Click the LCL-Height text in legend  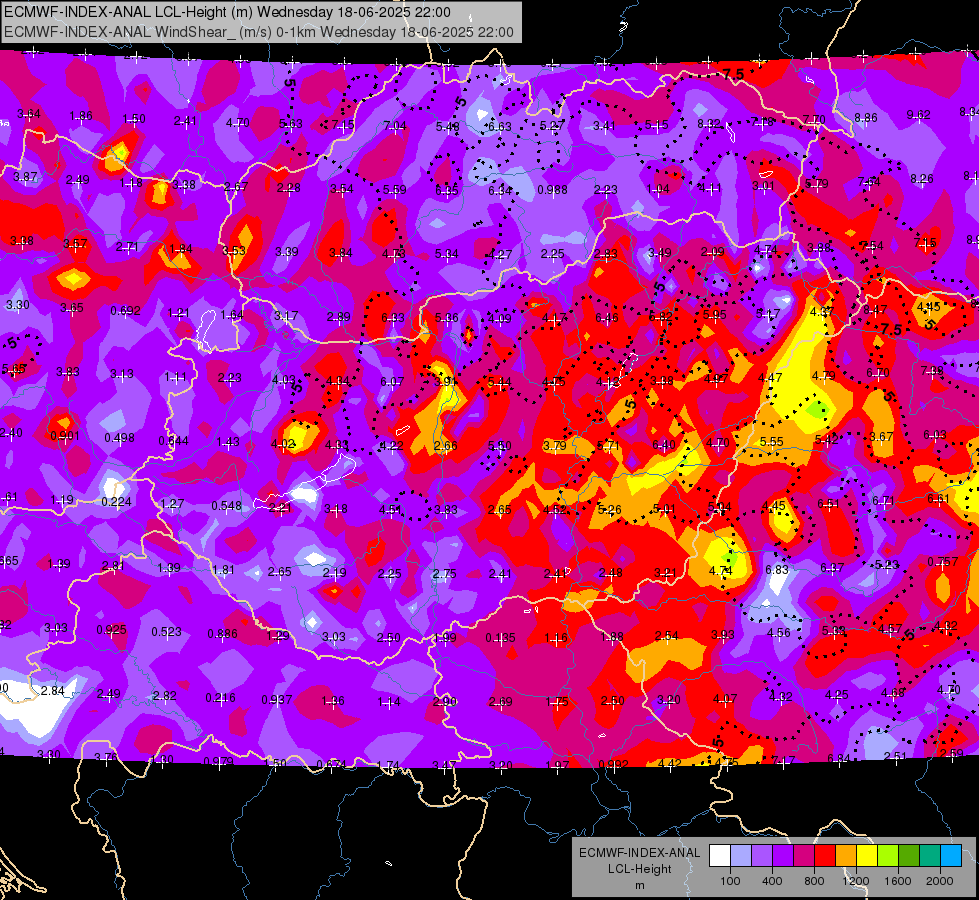pyautogui.click(x=639, y=869)
